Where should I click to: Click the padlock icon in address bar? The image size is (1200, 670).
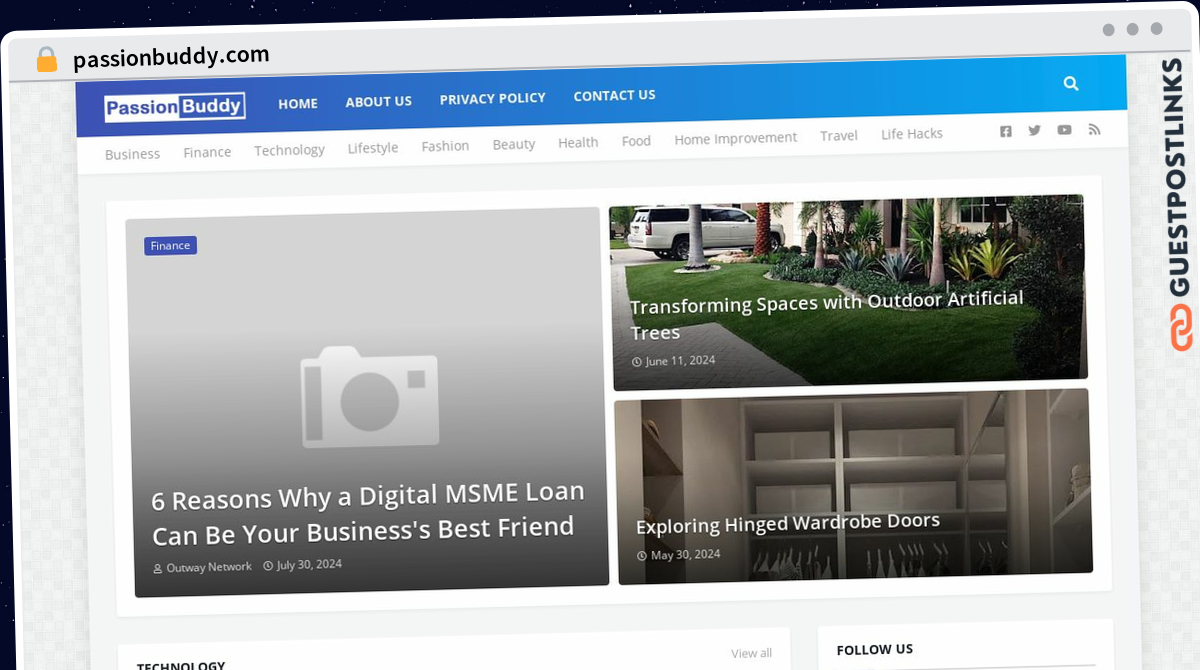(x=47, y=60)
